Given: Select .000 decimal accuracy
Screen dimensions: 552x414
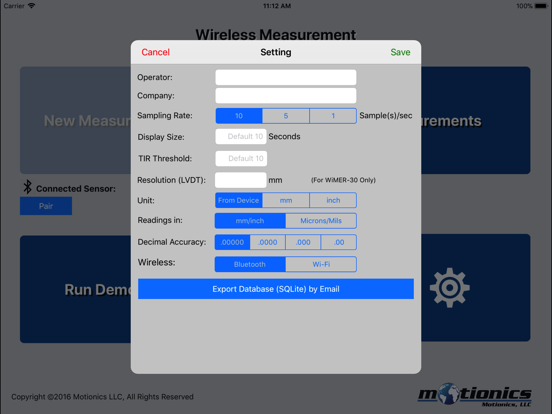Looking at the screenshot, I should pos(303,242).
